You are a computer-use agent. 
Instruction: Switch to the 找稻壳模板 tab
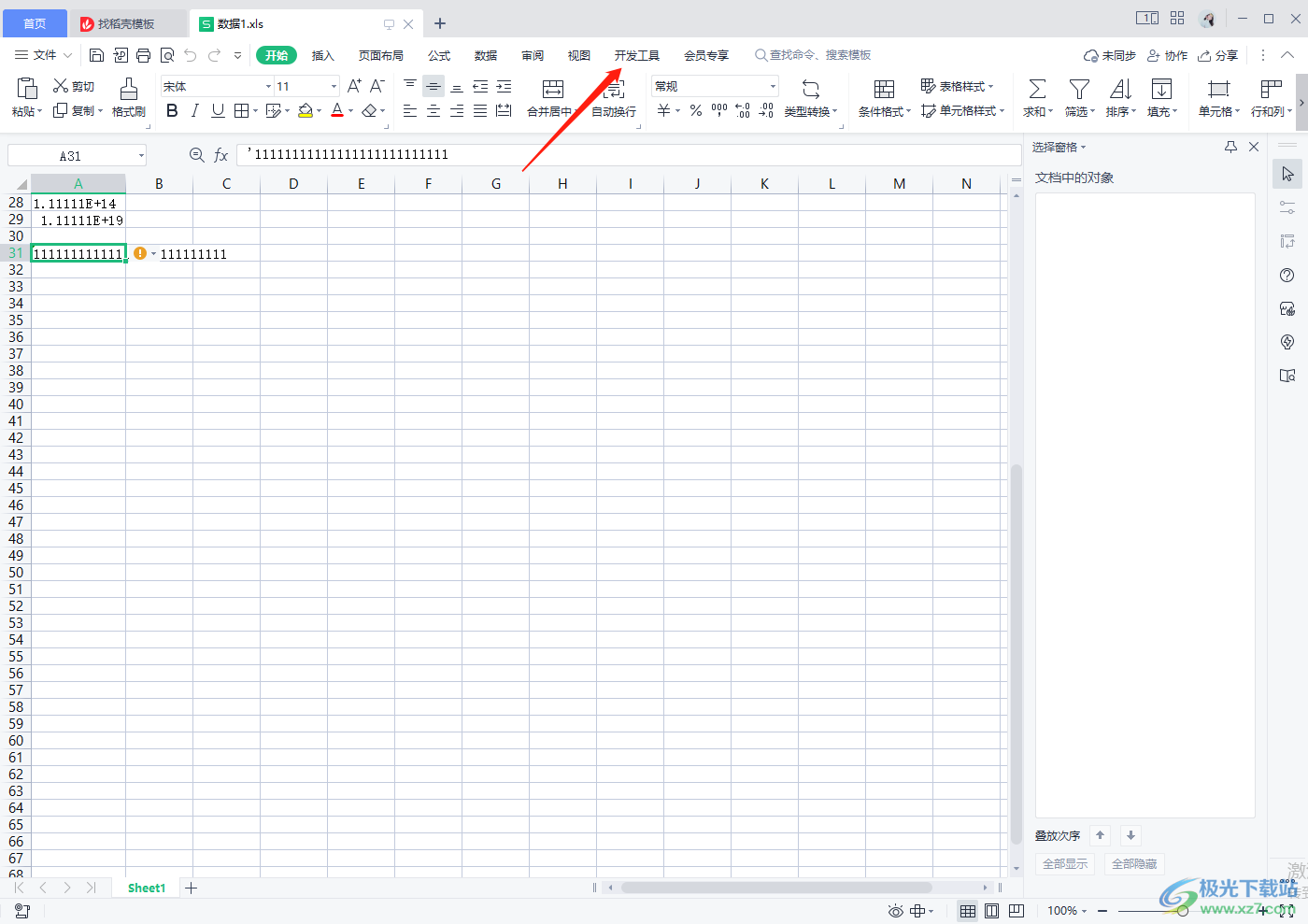click(126, 23)
